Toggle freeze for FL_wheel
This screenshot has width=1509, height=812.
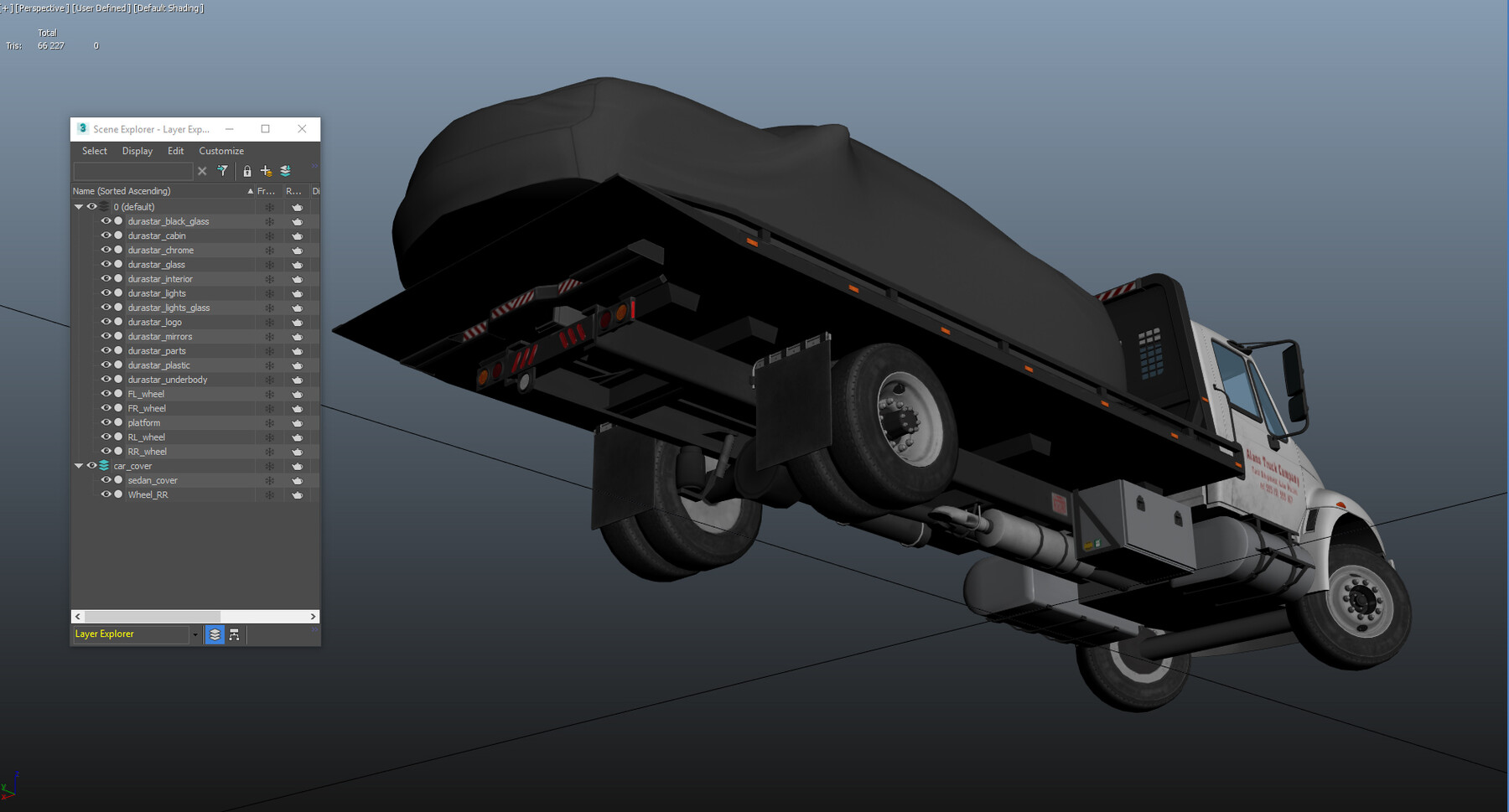pyautogui.click(x=270, y=394)
